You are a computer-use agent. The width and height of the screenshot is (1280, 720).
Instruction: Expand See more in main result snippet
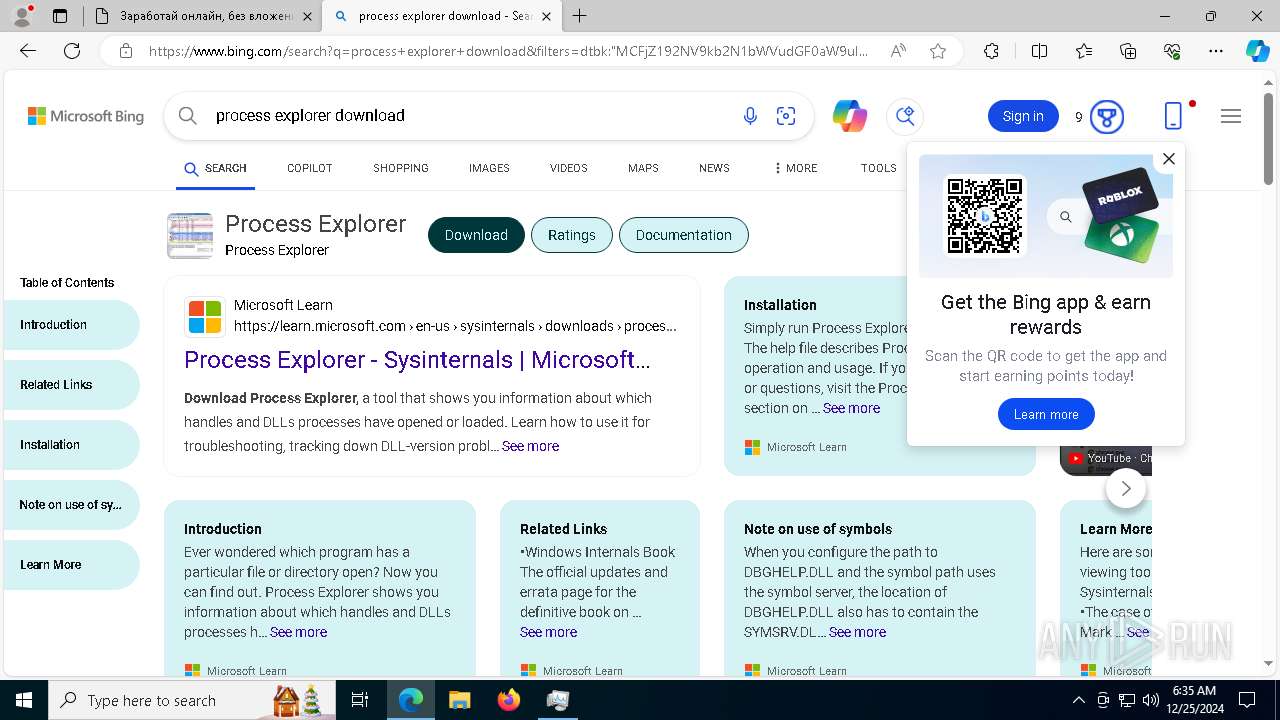click(530, 446)
